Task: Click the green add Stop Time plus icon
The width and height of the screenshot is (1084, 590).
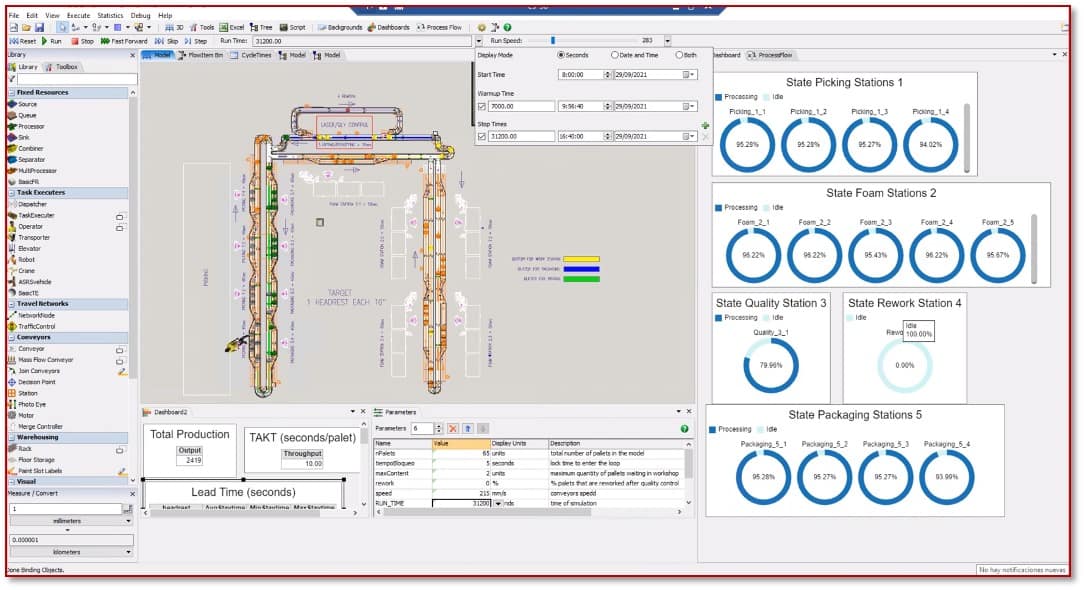Action: coord(705,126)
